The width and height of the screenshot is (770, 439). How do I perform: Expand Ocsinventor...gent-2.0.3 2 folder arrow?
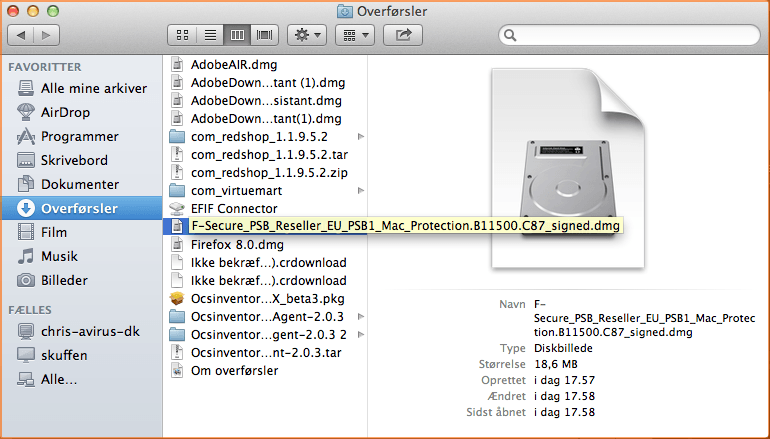point(361,334)
